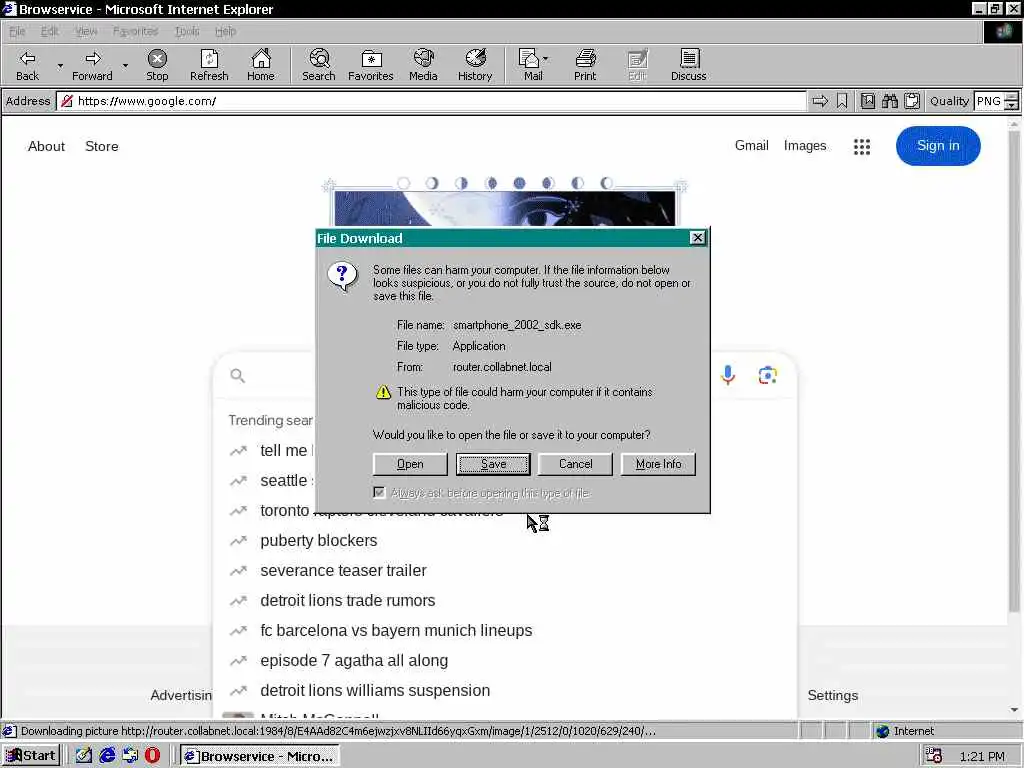
Task: Open the Help menu
Action: click(x=225, y=31)
